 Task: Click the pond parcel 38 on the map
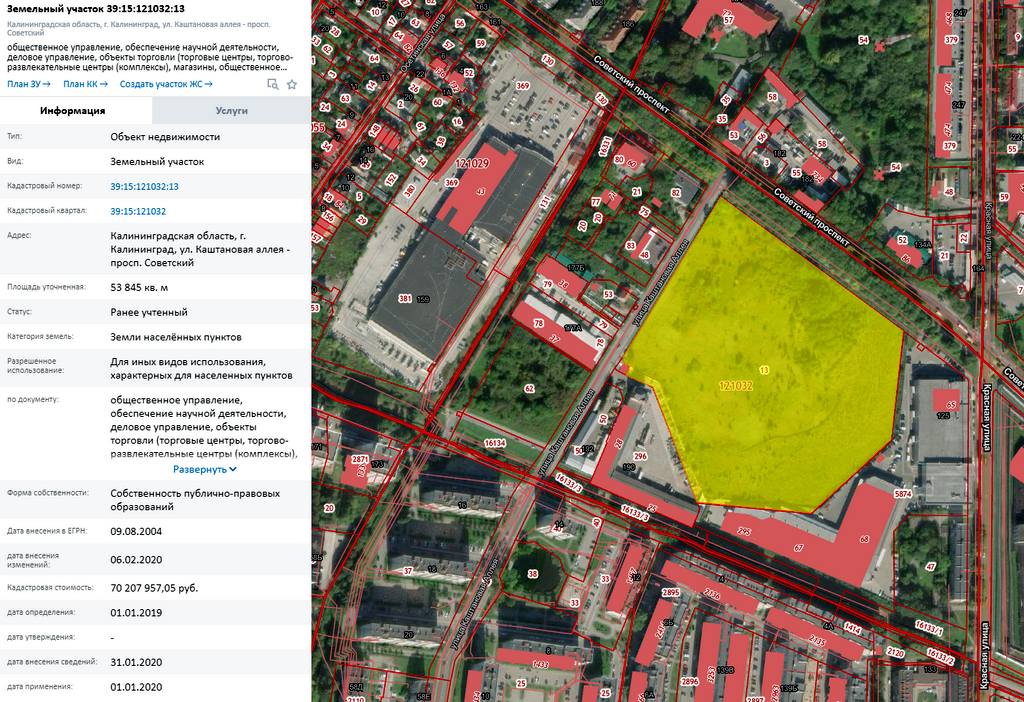531,573
